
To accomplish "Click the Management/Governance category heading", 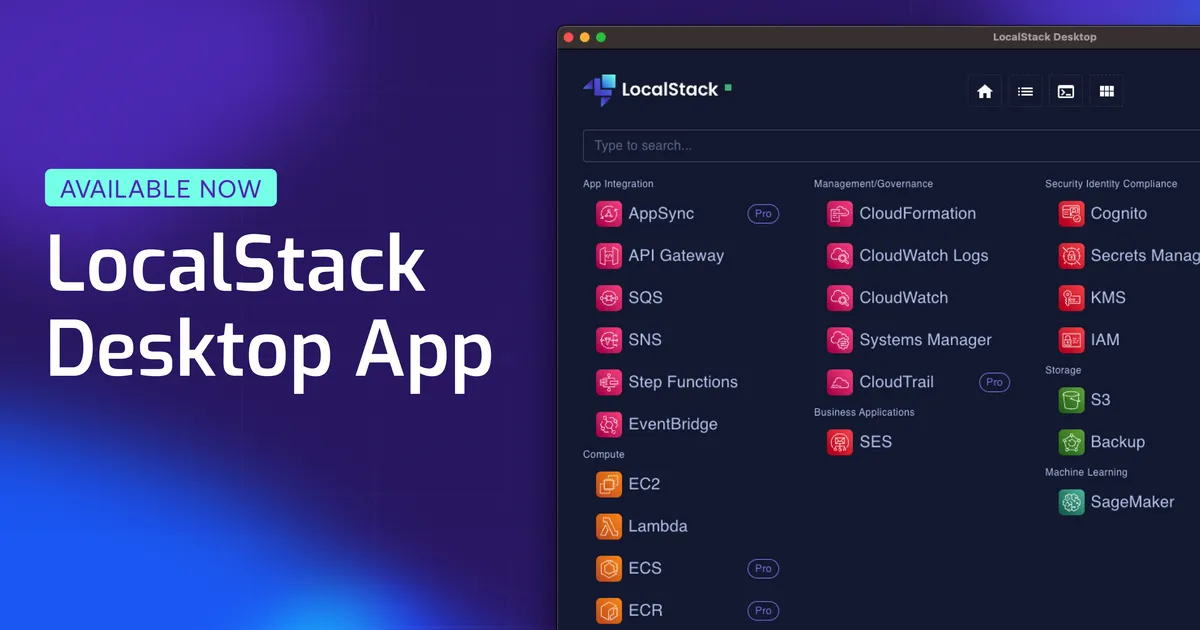I will (x=873, y=184).
